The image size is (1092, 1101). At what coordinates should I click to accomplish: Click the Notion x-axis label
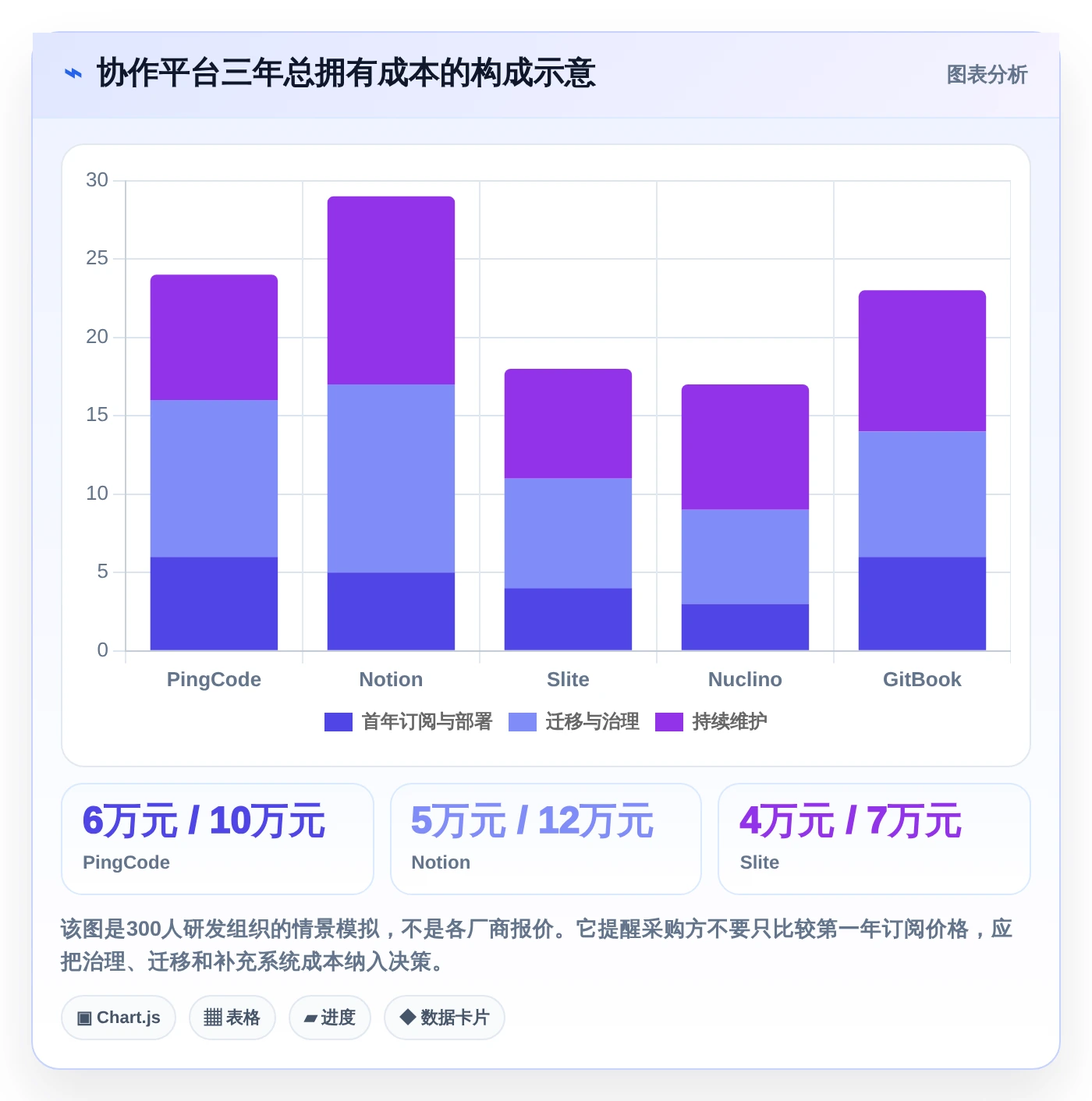(391, 680)
